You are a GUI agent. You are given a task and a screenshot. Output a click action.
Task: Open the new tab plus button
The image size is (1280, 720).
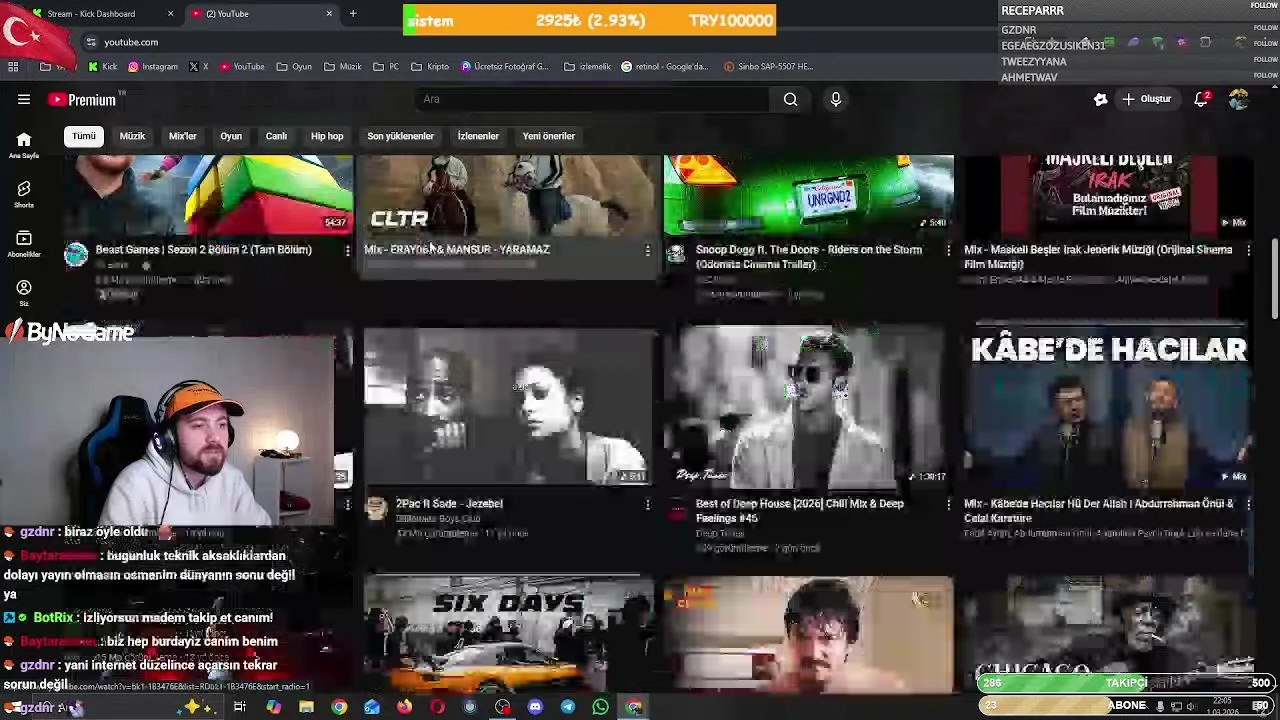353,13
